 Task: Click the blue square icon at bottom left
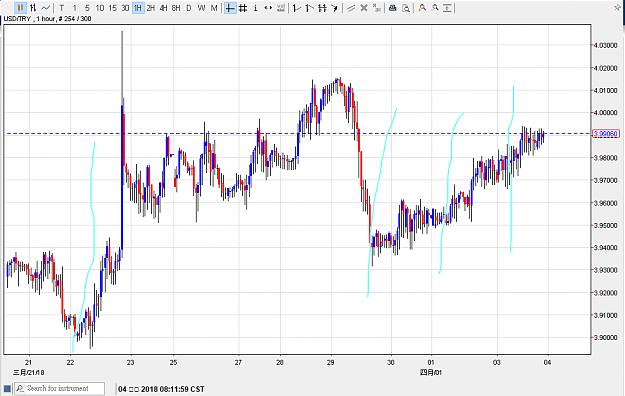coord(7,388)
